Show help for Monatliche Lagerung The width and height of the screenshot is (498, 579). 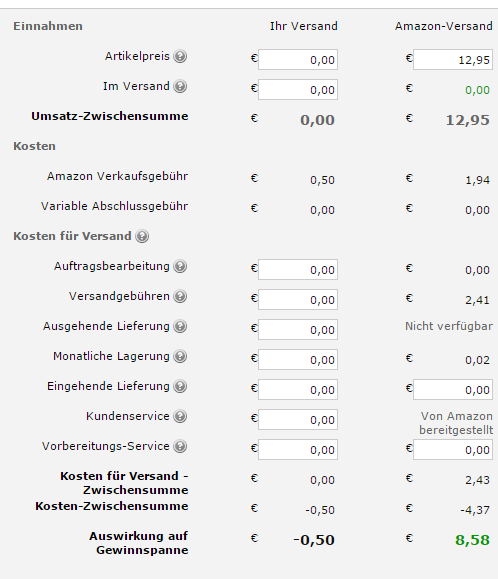pyautogui.click(x=180, y=356)
